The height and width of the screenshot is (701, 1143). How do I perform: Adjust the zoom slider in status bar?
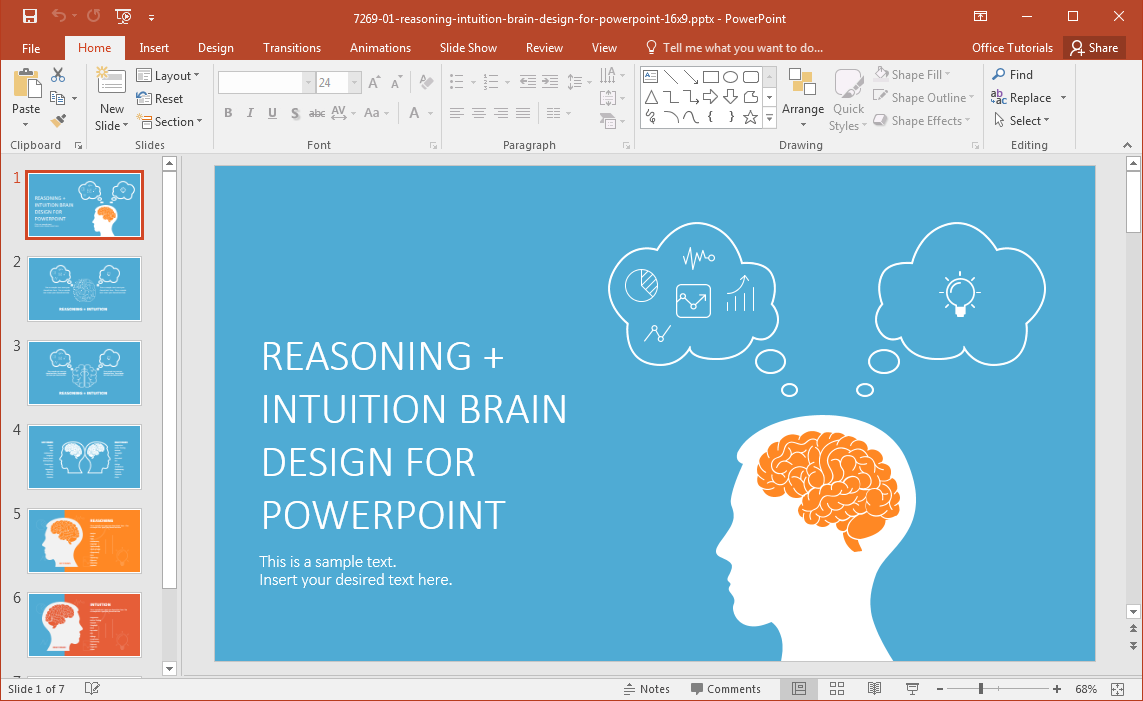pyautogui.click(x=981, y=689)
